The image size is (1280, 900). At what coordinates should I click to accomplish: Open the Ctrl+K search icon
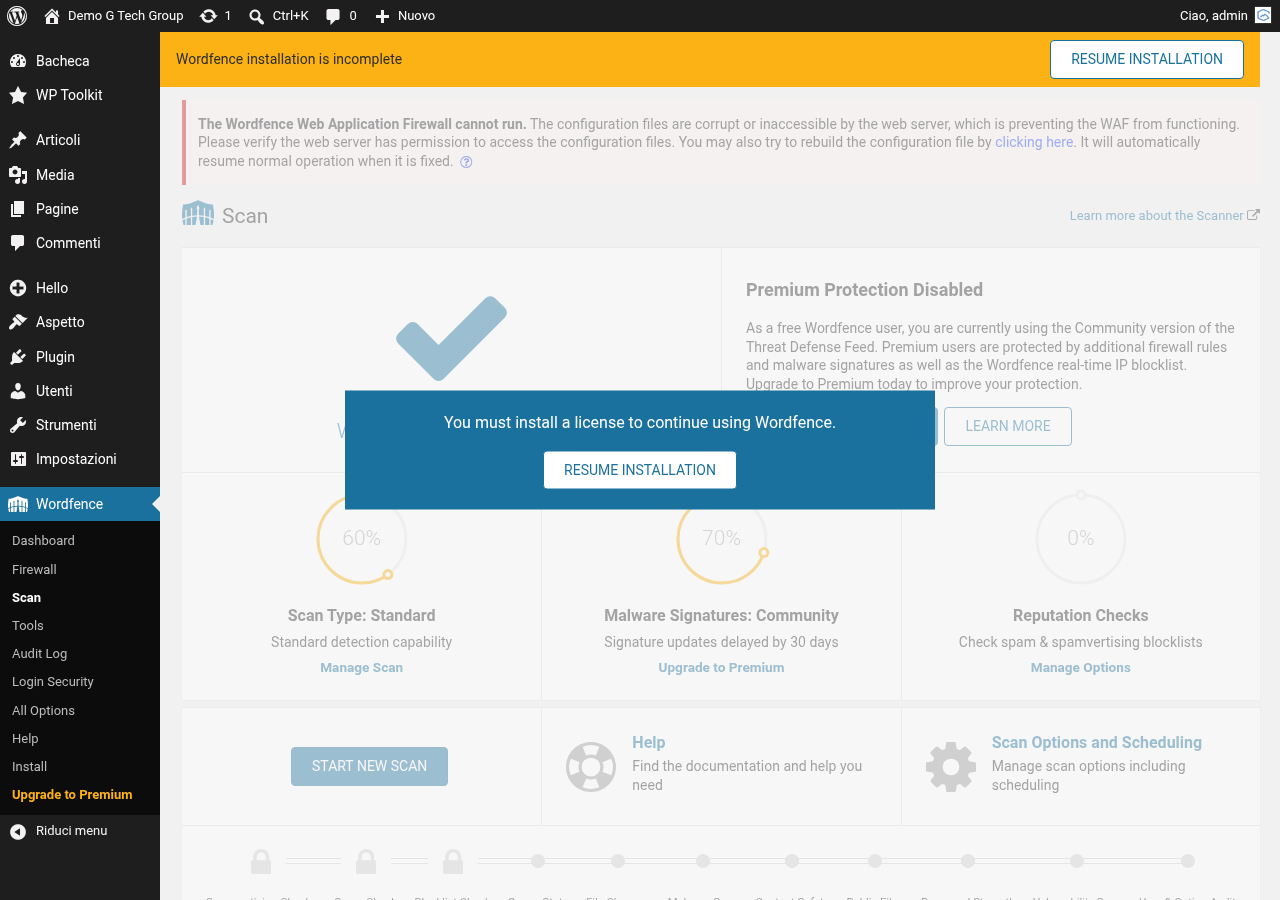[257, 16]
